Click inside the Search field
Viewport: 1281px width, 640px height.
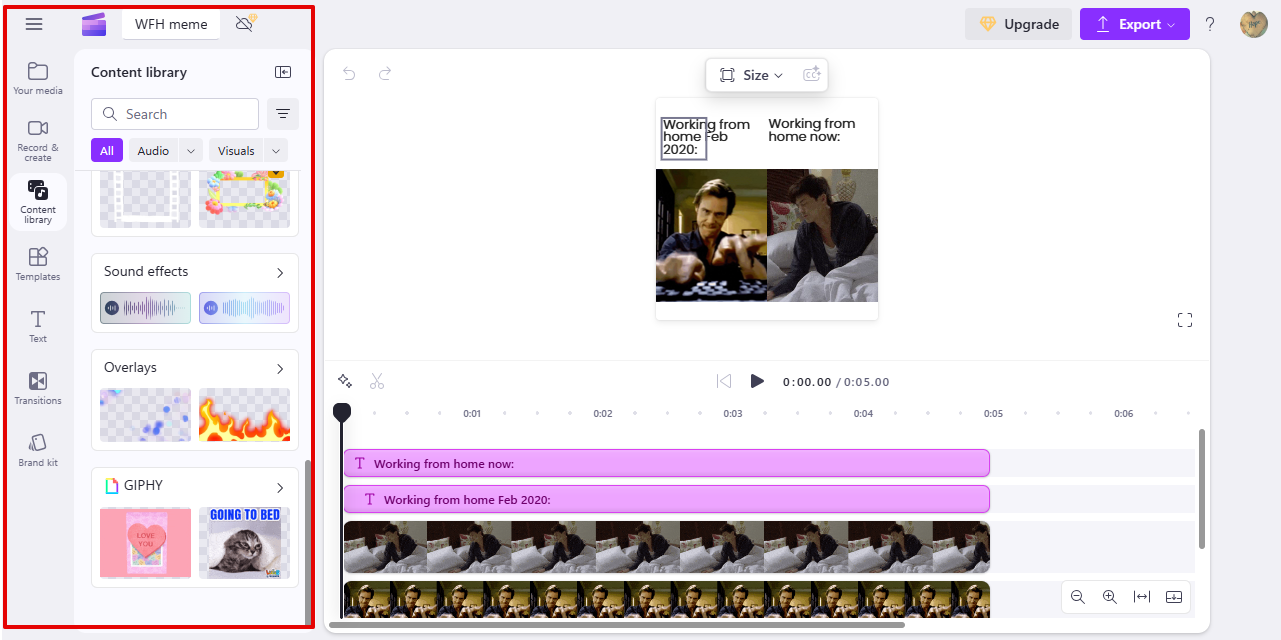[x=175, y=113]
